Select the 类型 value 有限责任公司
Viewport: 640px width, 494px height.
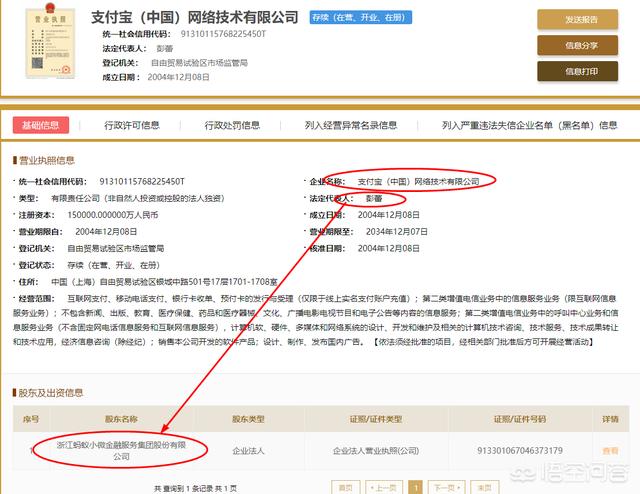(x=138, y=198)
